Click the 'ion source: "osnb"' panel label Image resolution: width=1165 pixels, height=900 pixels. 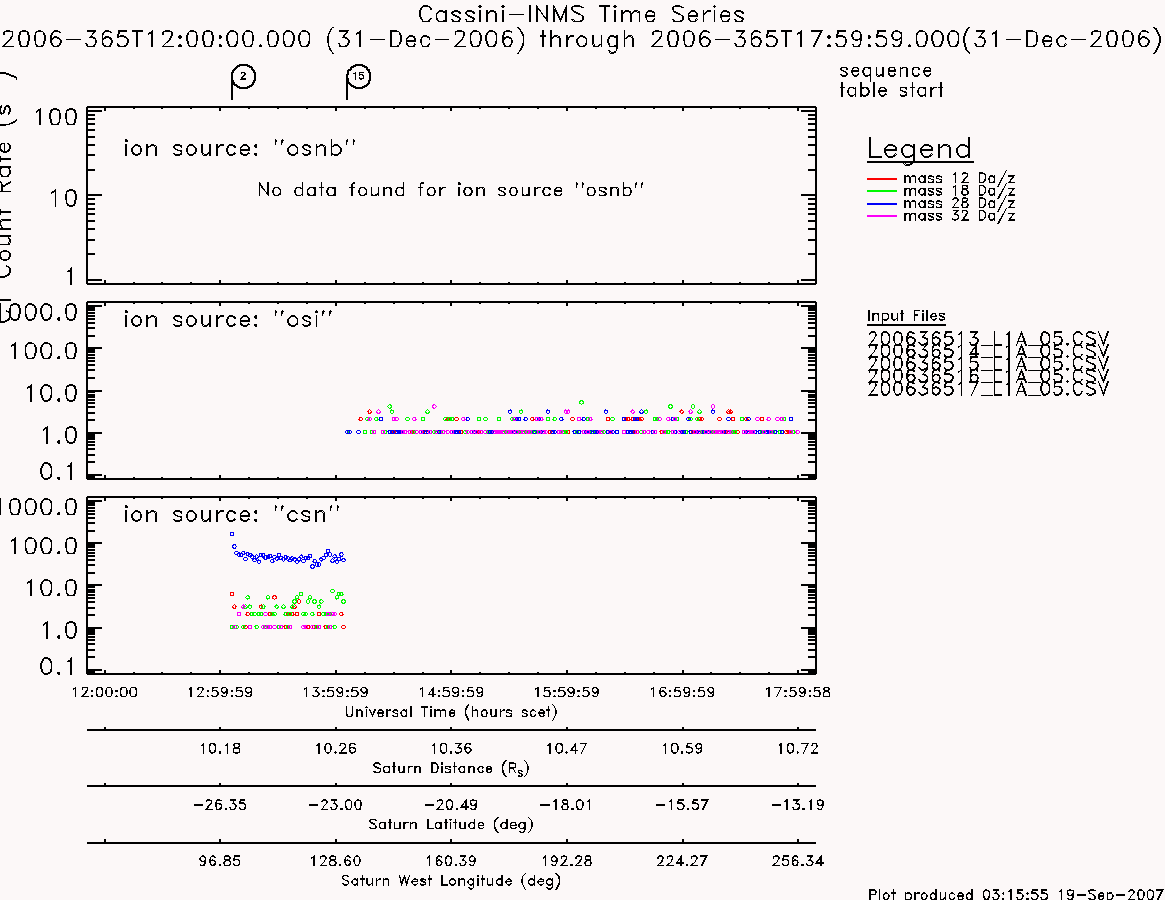point(239,149)
